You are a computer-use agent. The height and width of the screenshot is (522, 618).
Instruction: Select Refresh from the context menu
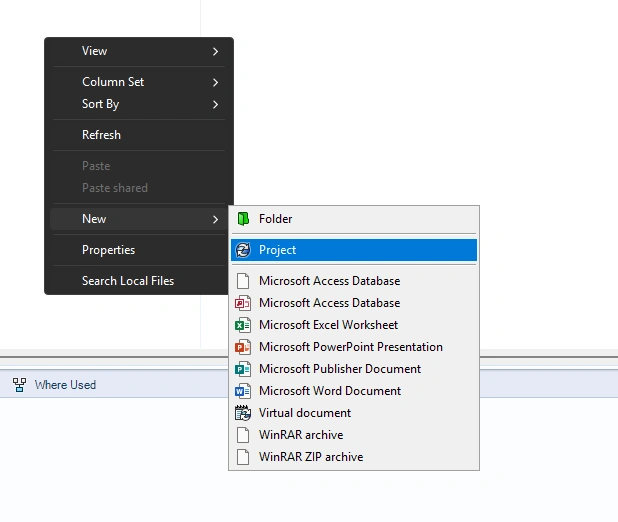pos(101,135)
